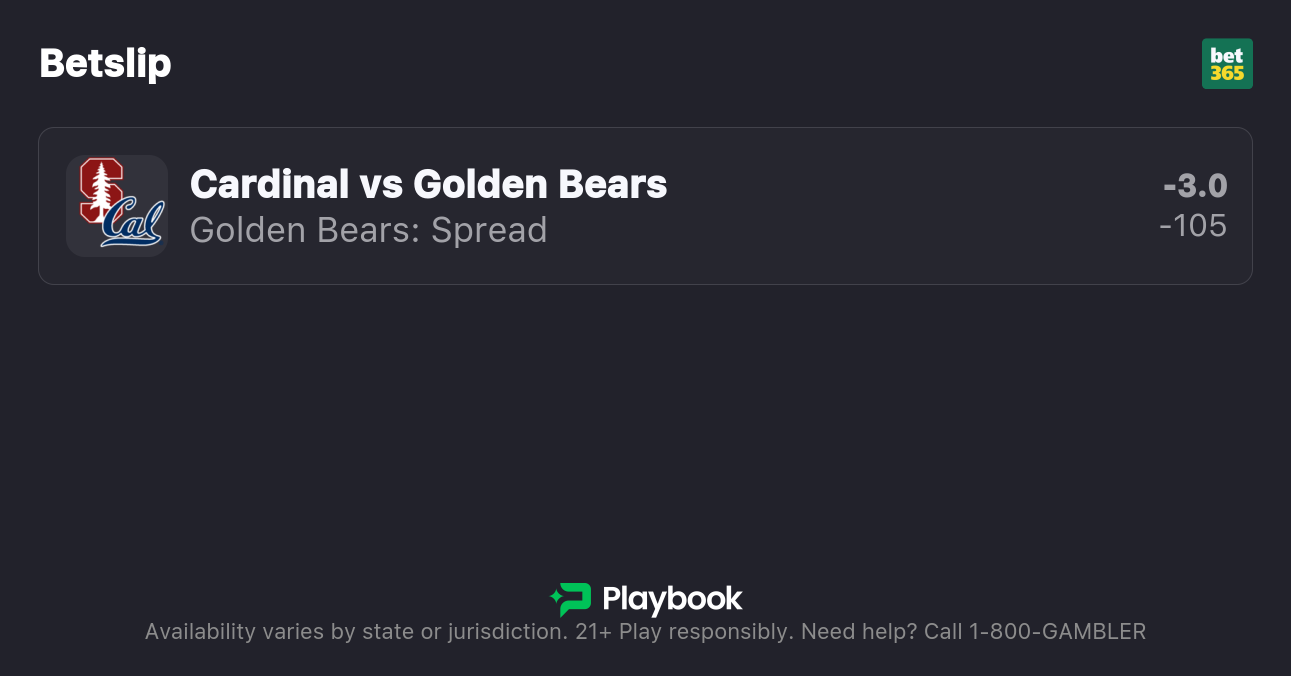1291x676 pixels.
Task: Click the team logos thumbnail tile
Action: coord(117,206)
